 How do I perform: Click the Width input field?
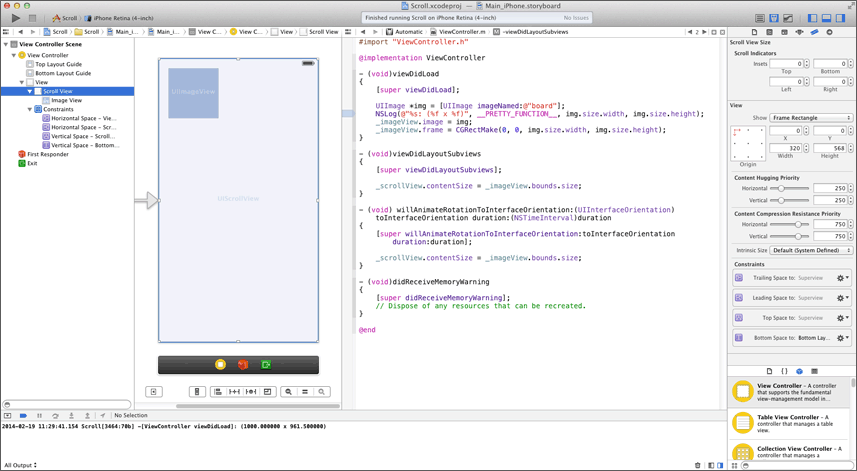[787, 148]
